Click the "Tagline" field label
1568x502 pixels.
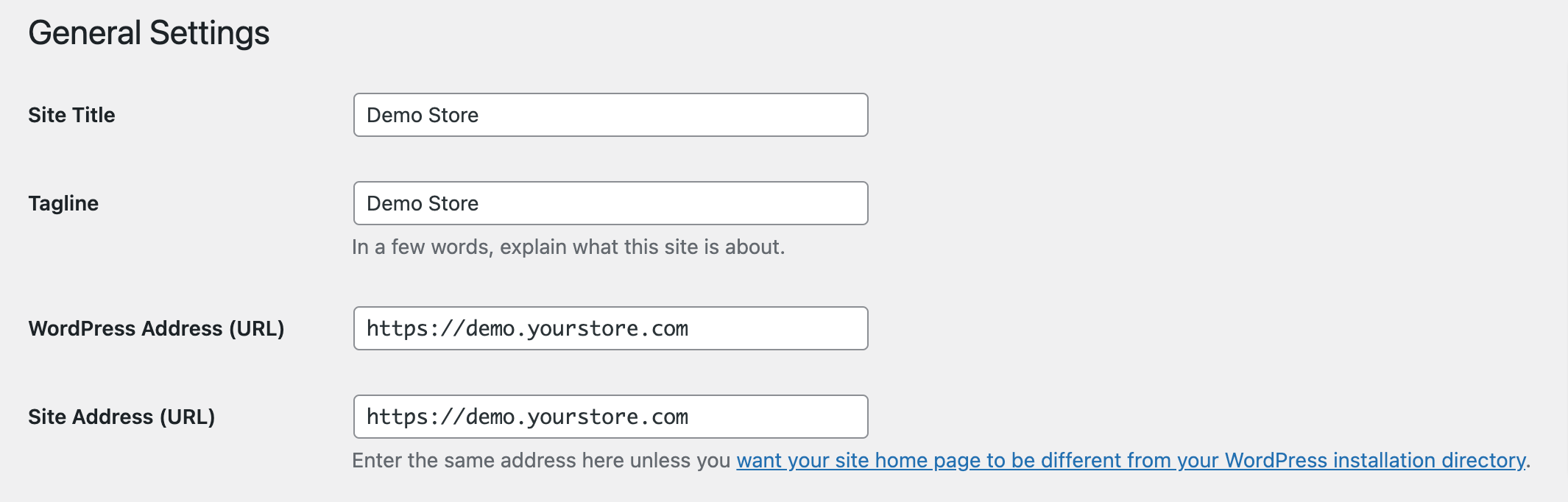(63, 203)
